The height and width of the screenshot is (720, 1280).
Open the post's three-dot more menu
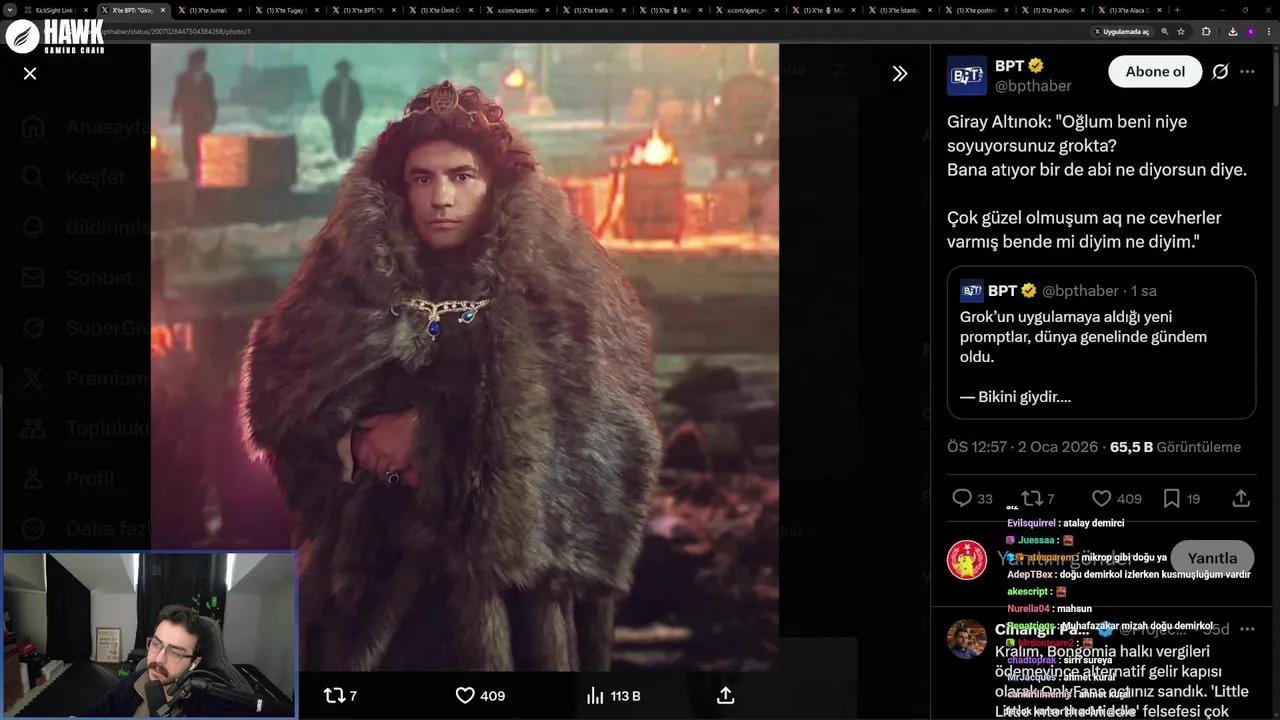(1247, 72)
